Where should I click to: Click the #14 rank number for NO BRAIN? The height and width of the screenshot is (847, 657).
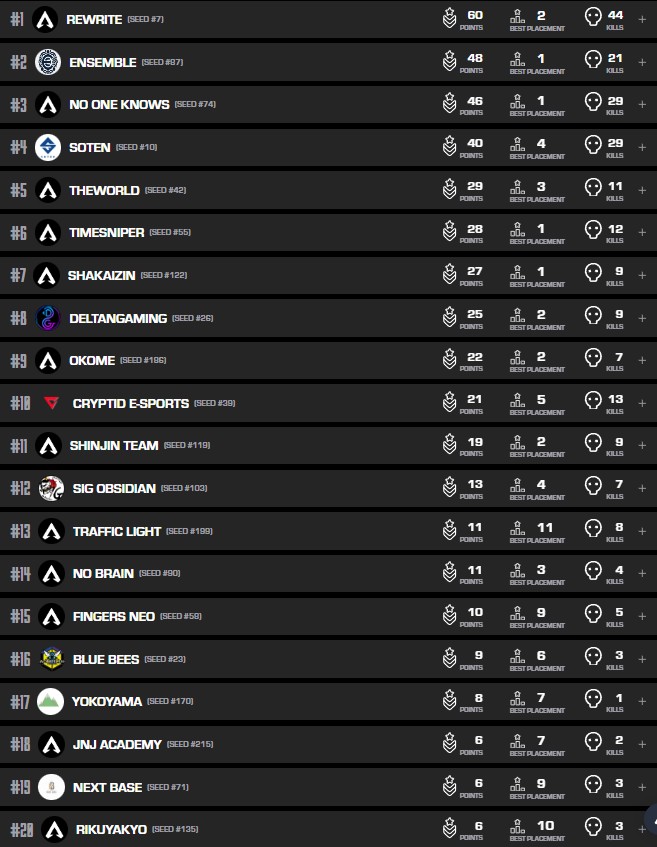[20, 573]
